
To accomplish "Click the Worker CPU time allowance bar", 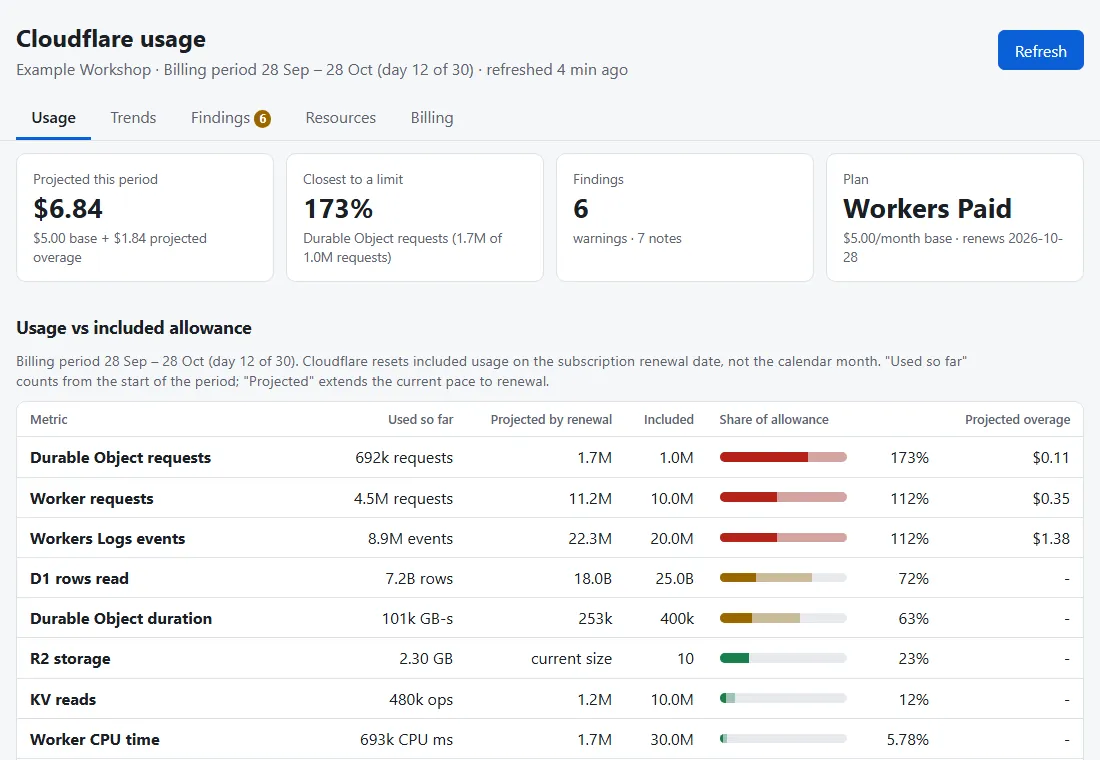I will point(783,739).
